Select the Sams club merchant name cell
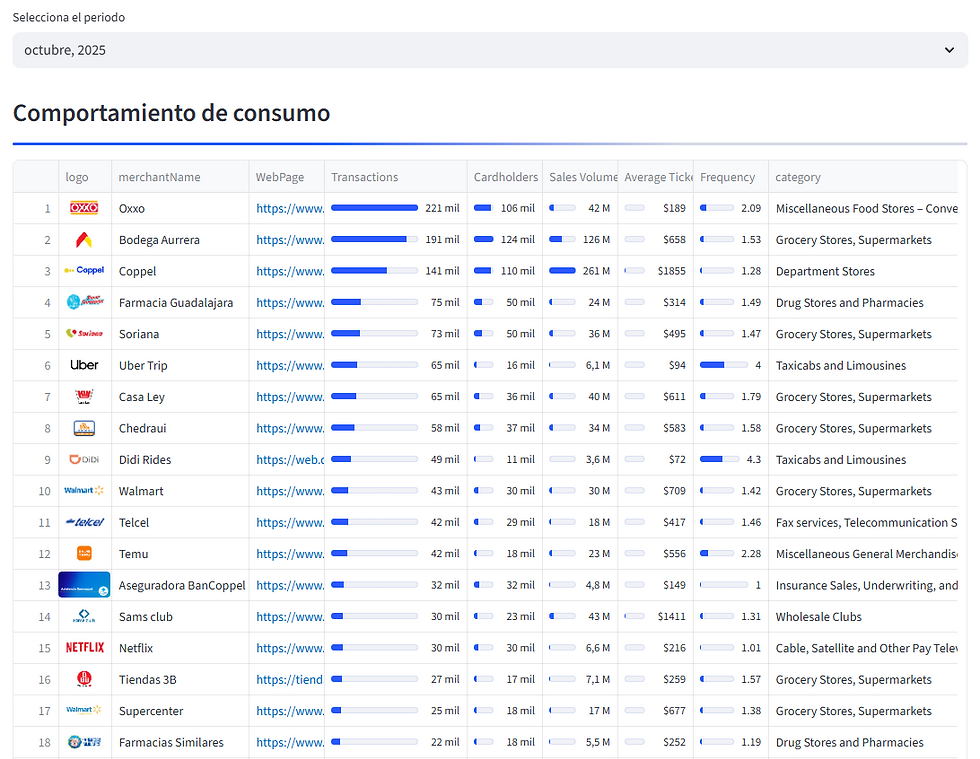Screen dimensions: 980x759 click(180, 616)
